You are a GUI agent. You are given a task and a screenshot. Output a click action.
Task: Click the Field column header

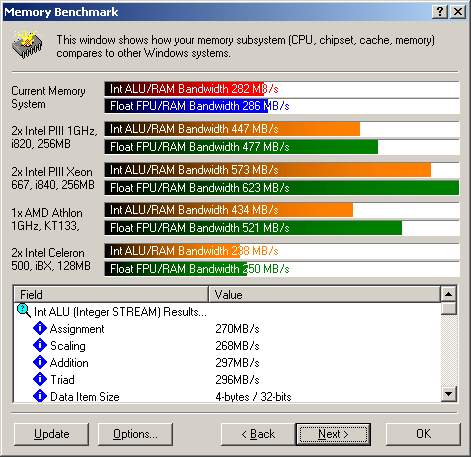(x=111, y=294)
